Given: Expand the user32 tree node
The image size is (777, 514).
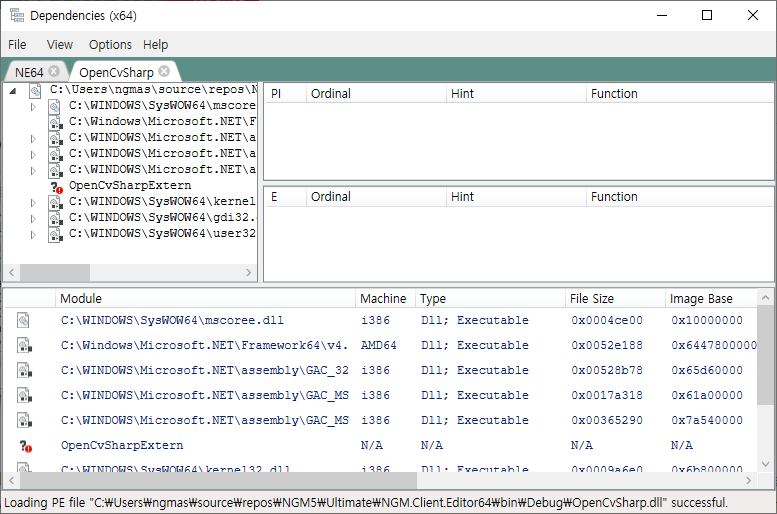Looking at the screenshot, I should [x=33, y=234].
